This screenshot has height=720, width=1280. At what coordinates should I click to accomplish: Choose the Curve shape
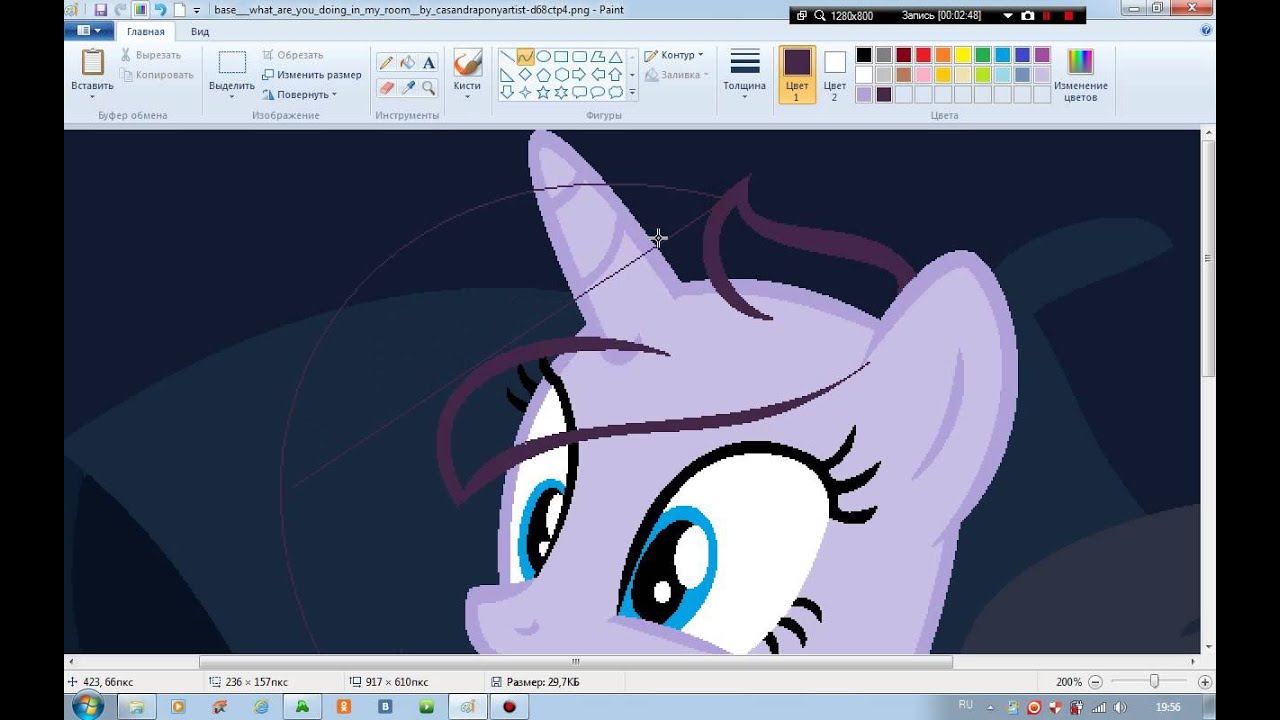(525, 57)
